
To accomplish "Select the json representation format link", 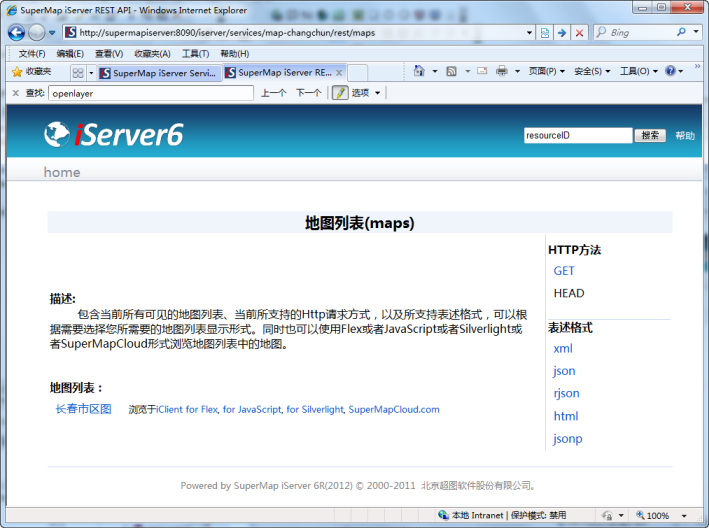I will pos(564,371).
